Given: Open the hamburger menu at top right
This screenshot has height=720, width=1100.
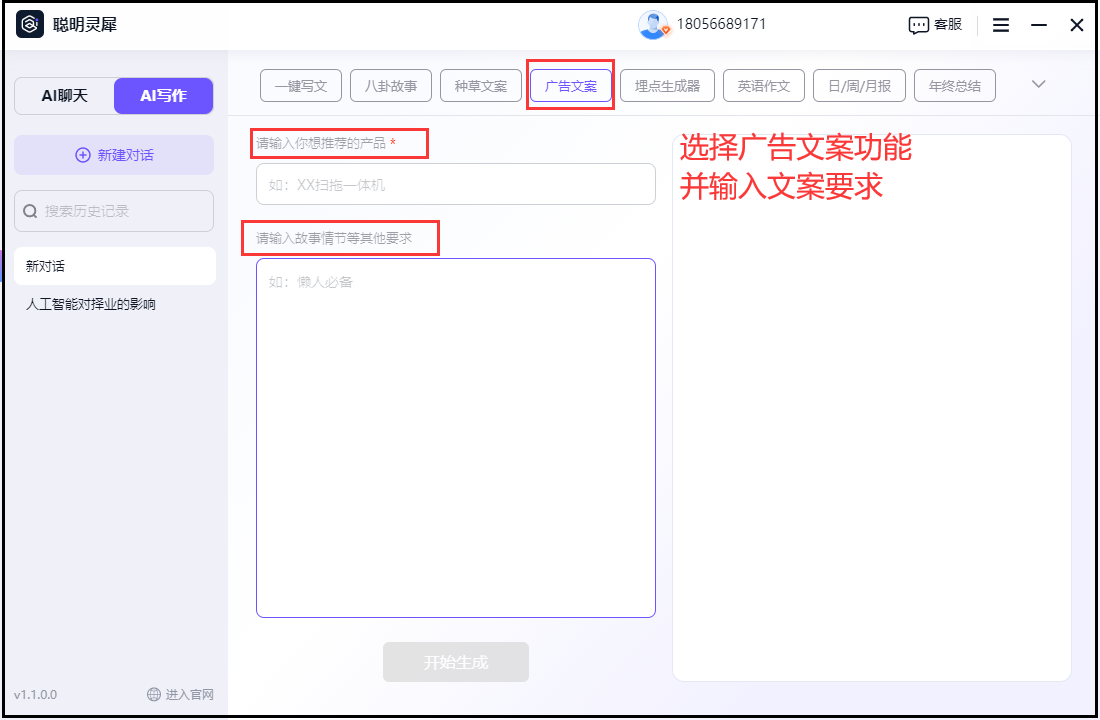Looking at the screenshot, I should click(1000, 24).
